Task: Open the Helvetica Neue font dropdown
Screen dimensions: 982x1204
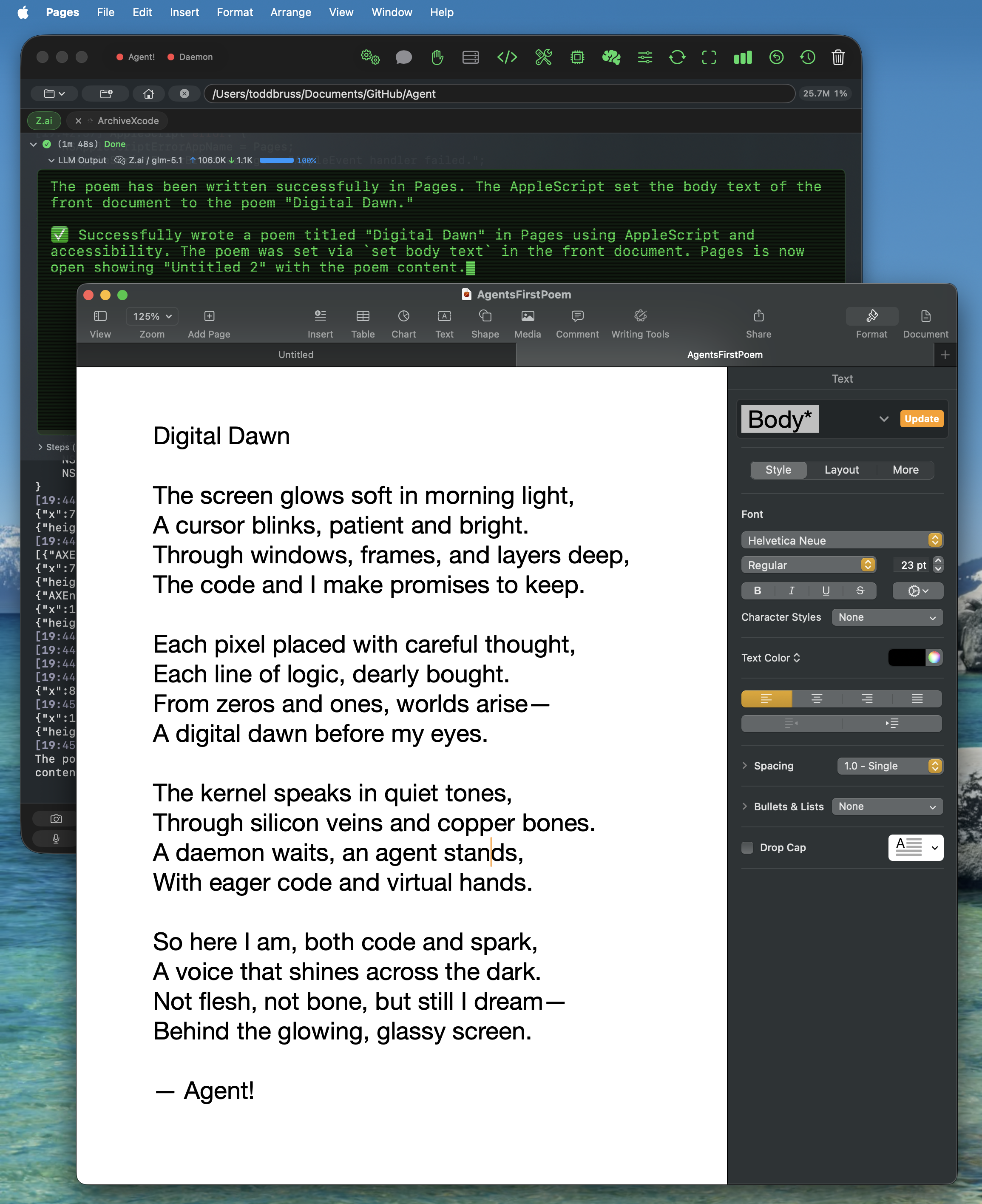Action: point(841,540)
